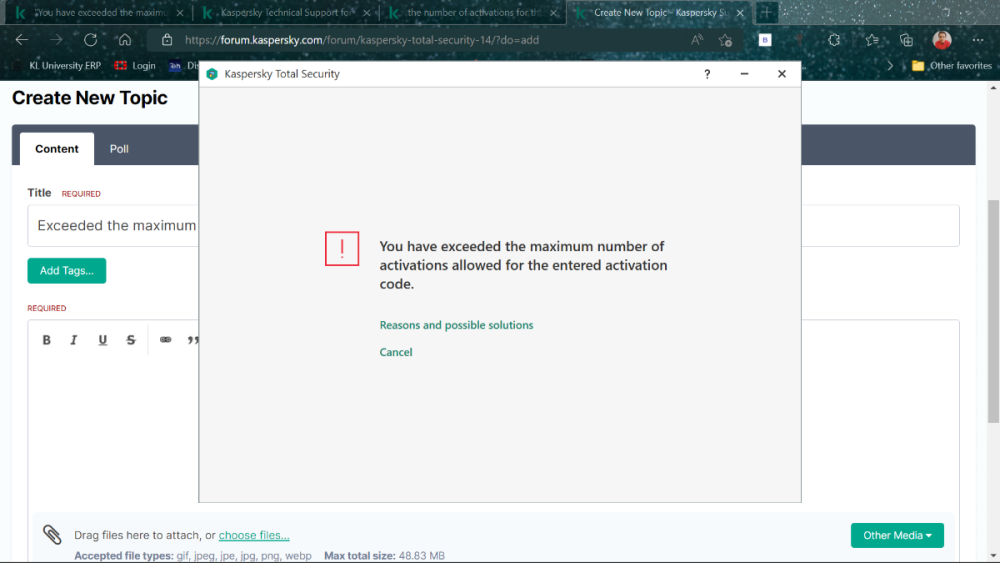This screenshot has width=1000, height=563.
Task: Switch to Kaspersky Technical Support browser tab
Action: coord(285,12)
